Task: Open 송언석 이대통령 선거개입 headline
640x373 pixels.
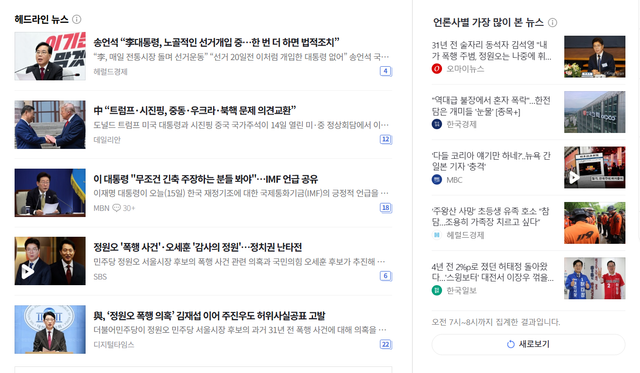Action: (x=216, y=42)
